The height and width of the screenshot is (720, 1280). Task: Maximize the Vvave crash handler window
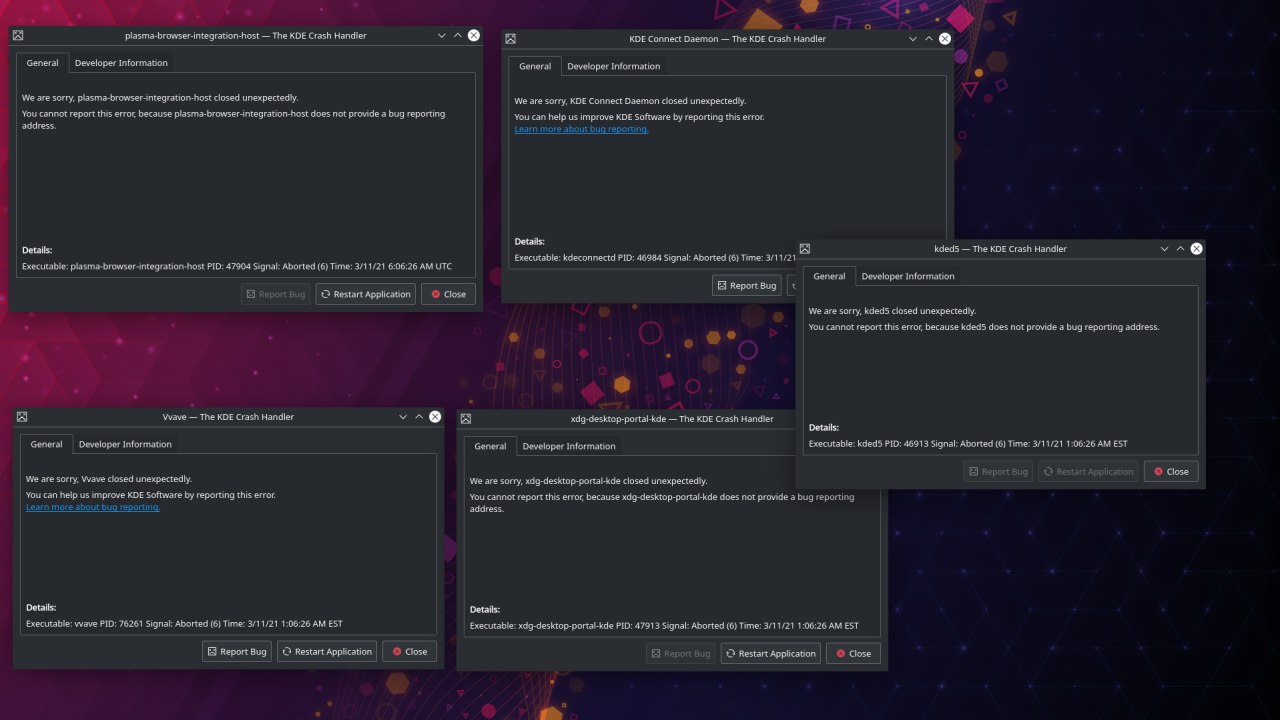pyautogui.click(x=419, y=417)
